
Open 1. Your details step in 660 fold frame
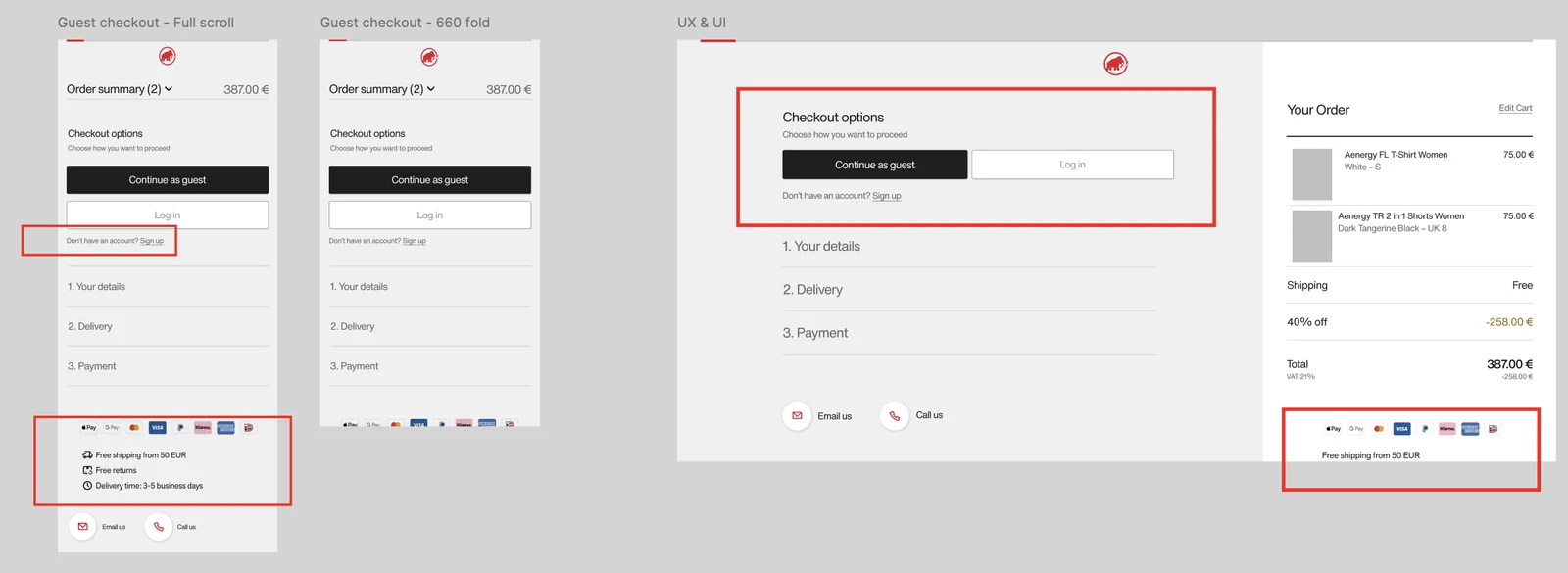click(430, 287)
